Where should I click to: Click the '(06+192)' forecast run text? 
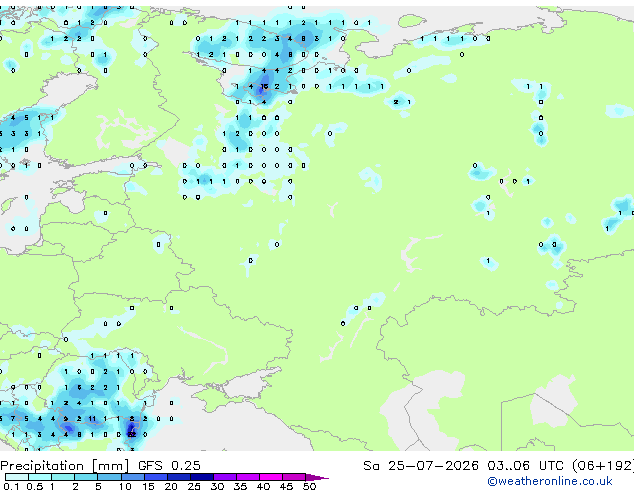click(x=603, y=466)
